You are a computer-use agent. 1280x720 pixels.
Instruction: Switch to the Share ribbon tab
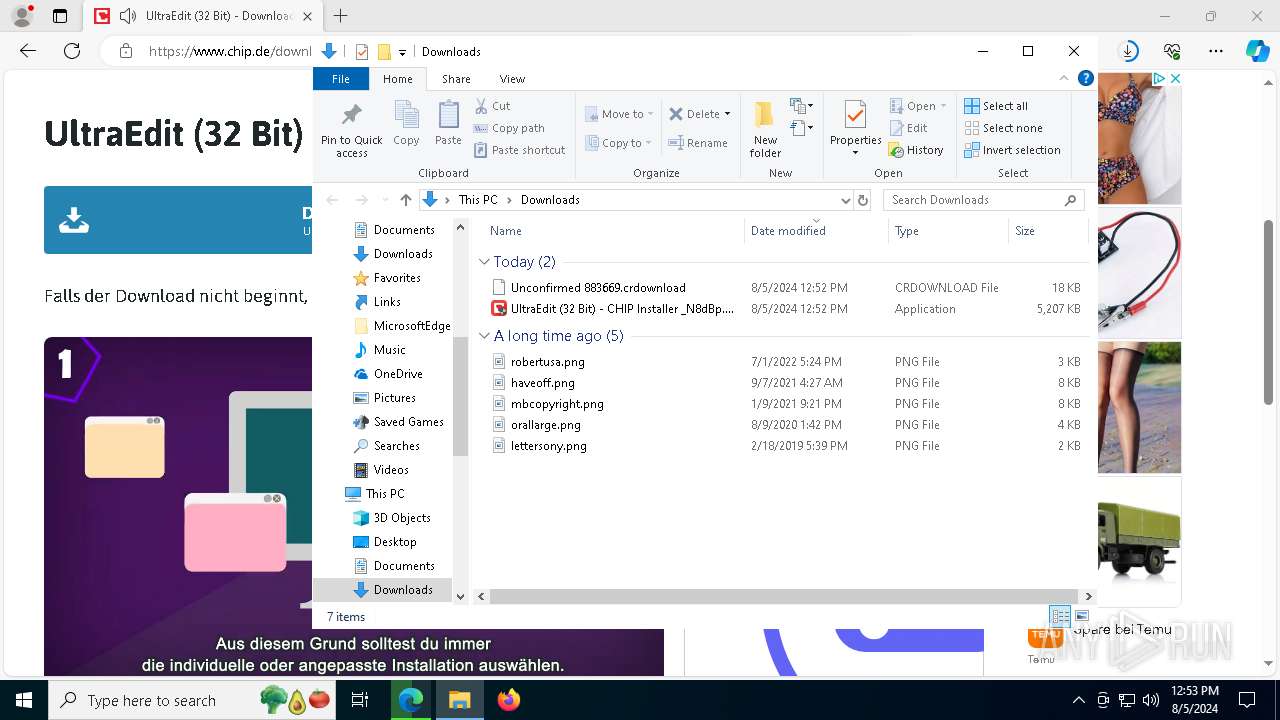[456, 79]
